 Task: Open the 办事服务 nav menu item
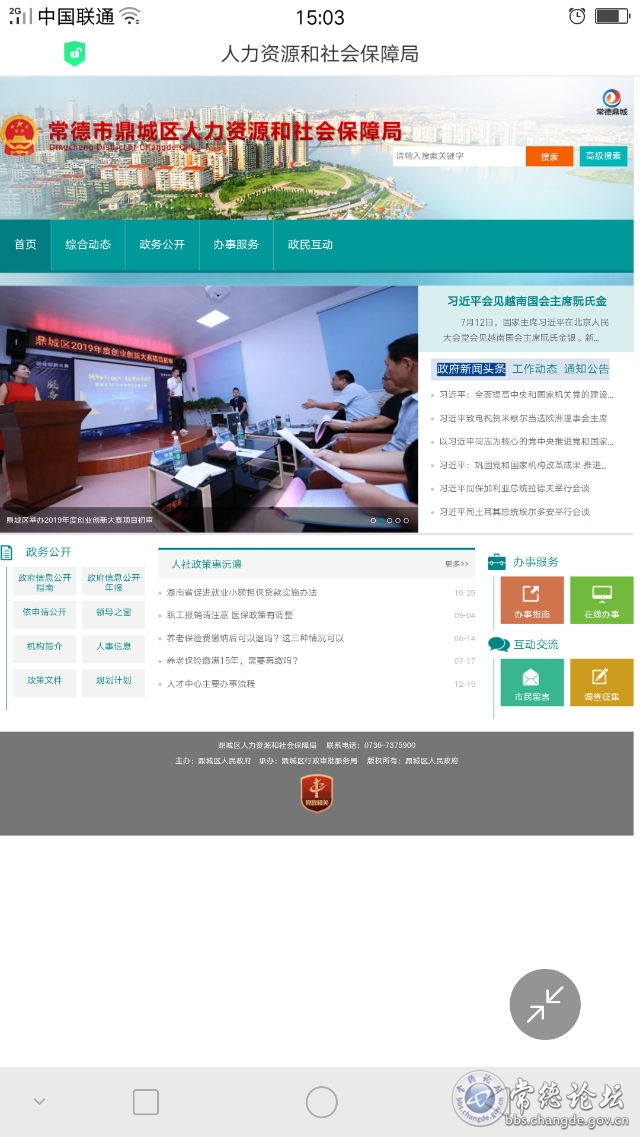[236, 245]
